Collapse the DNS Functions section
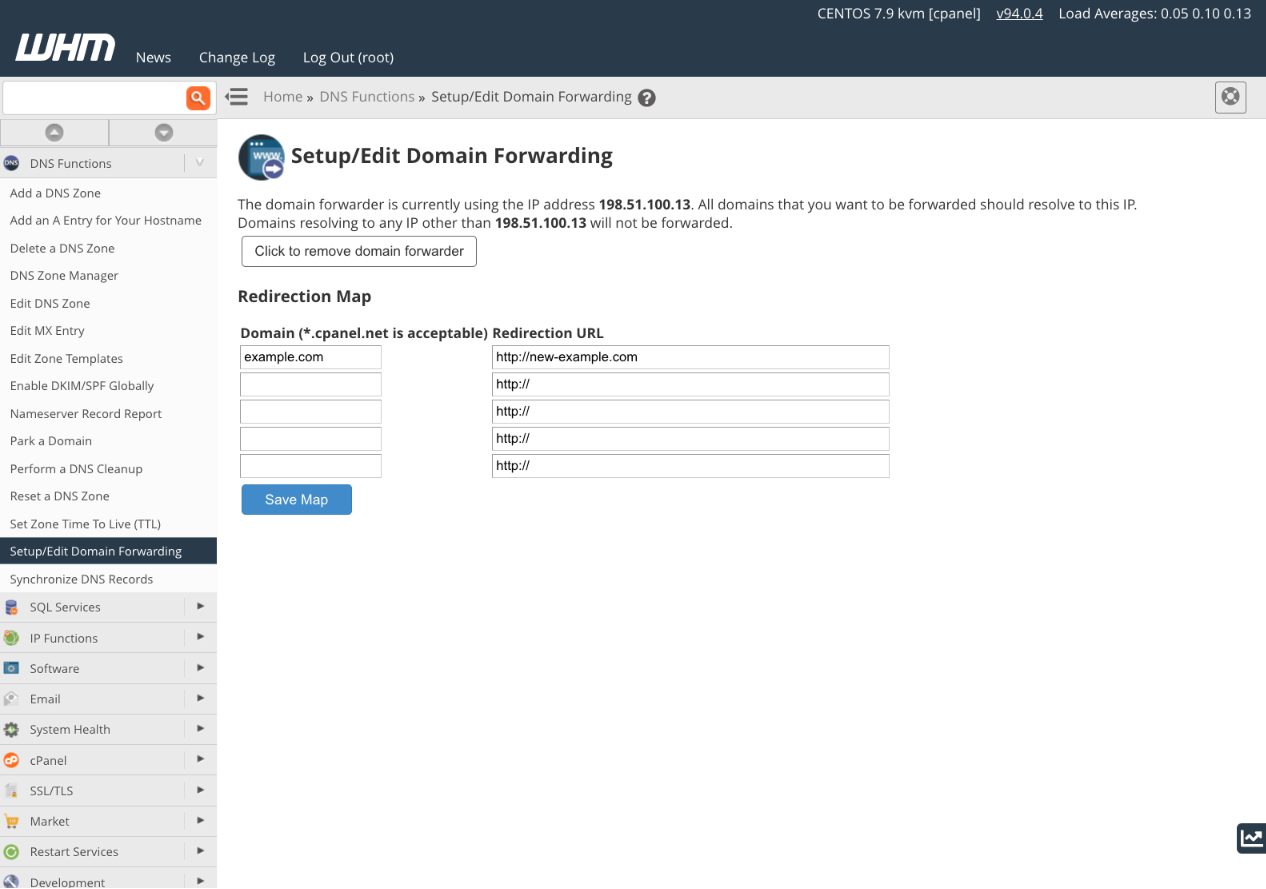 [x=200, y=163]
